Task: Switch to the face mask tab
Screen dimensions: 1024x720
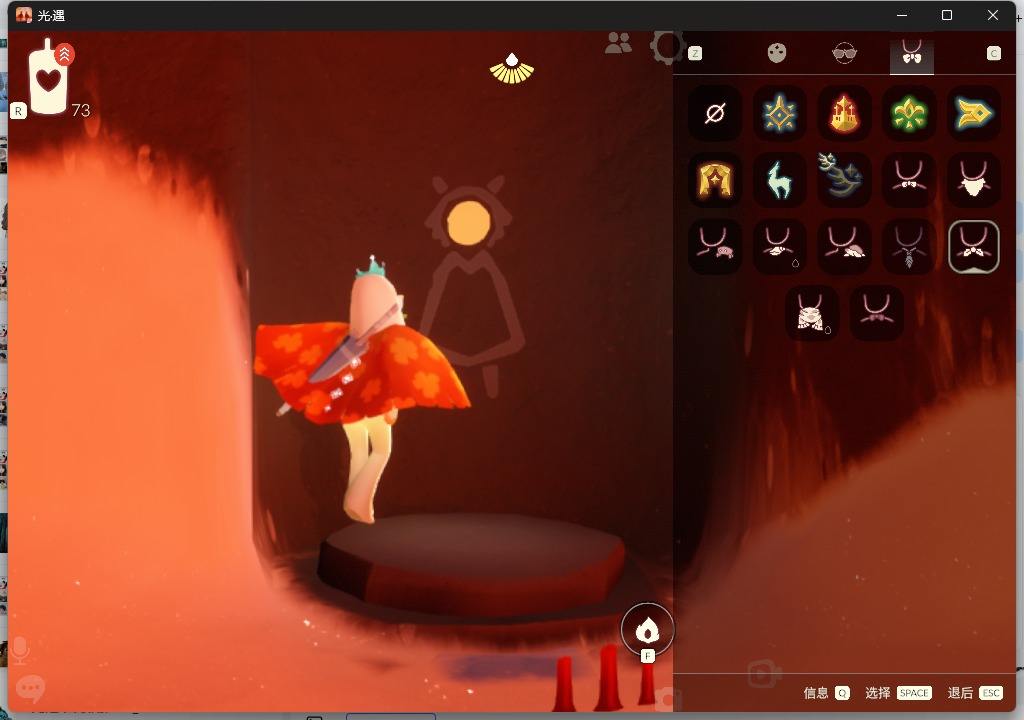Action: point(776,53)
